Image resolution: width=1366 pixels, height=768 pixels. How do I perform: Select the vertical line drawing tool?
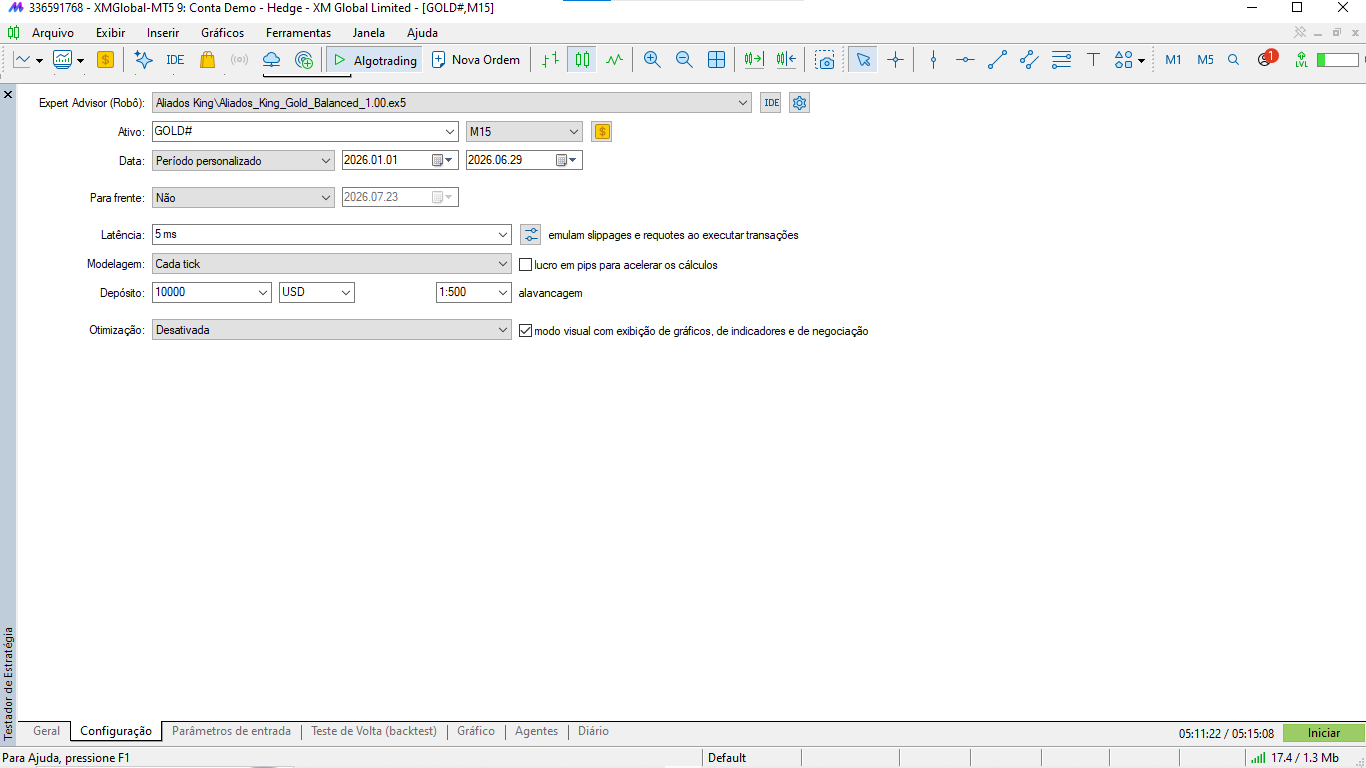tap(933, 60)
